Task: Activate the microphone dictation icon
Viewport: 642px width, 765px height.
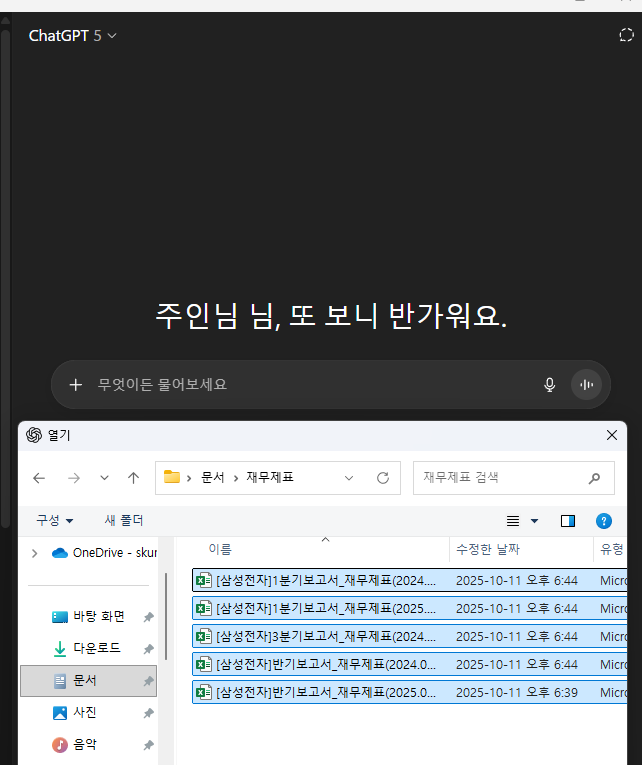Action: point(549,385)
